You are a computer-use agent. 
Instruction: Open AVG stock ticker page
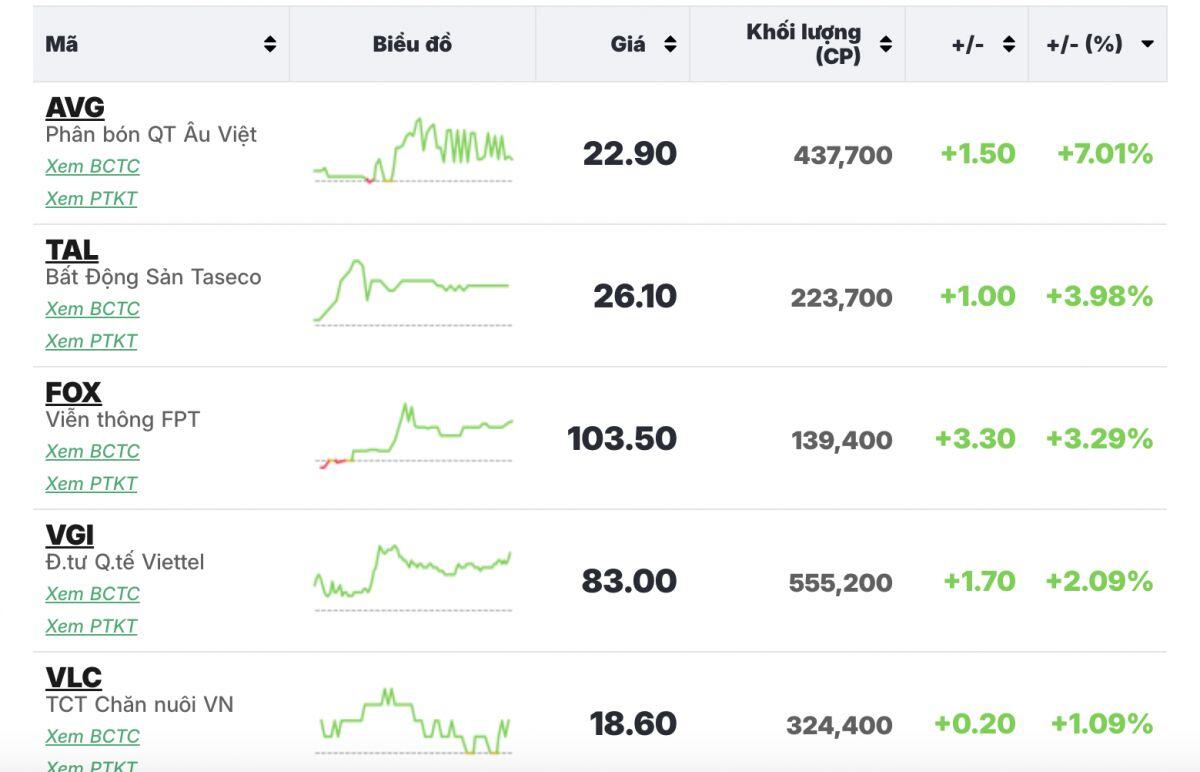point(75,107)
